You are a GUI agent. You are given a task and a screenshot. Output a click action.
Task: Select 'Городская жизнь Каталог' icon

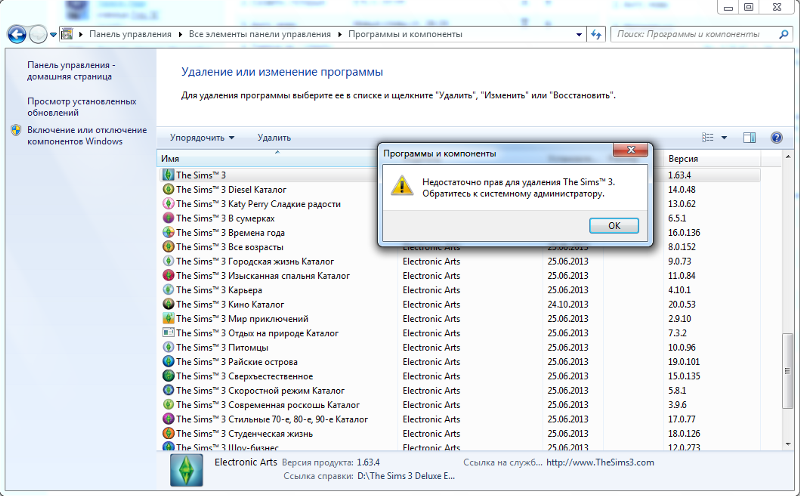click(168, 261)
